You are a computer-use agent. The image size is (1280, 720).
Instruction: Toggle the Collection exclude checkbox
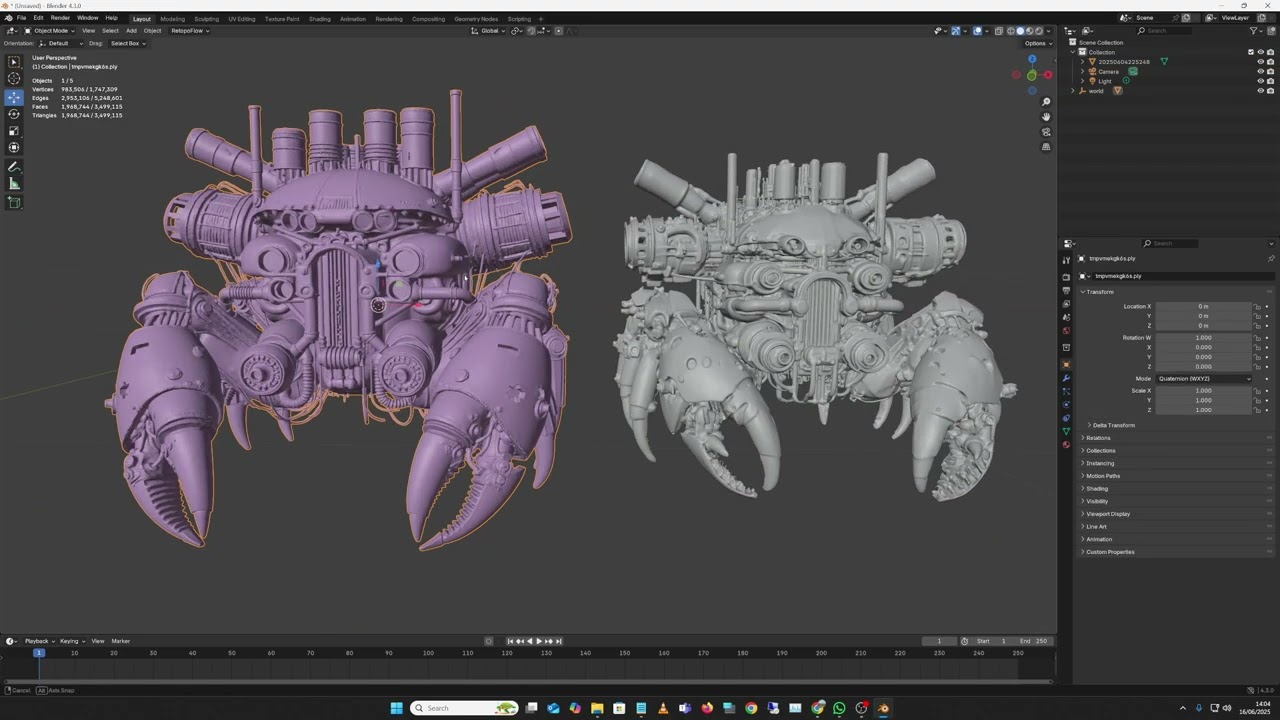(1250, 52)
